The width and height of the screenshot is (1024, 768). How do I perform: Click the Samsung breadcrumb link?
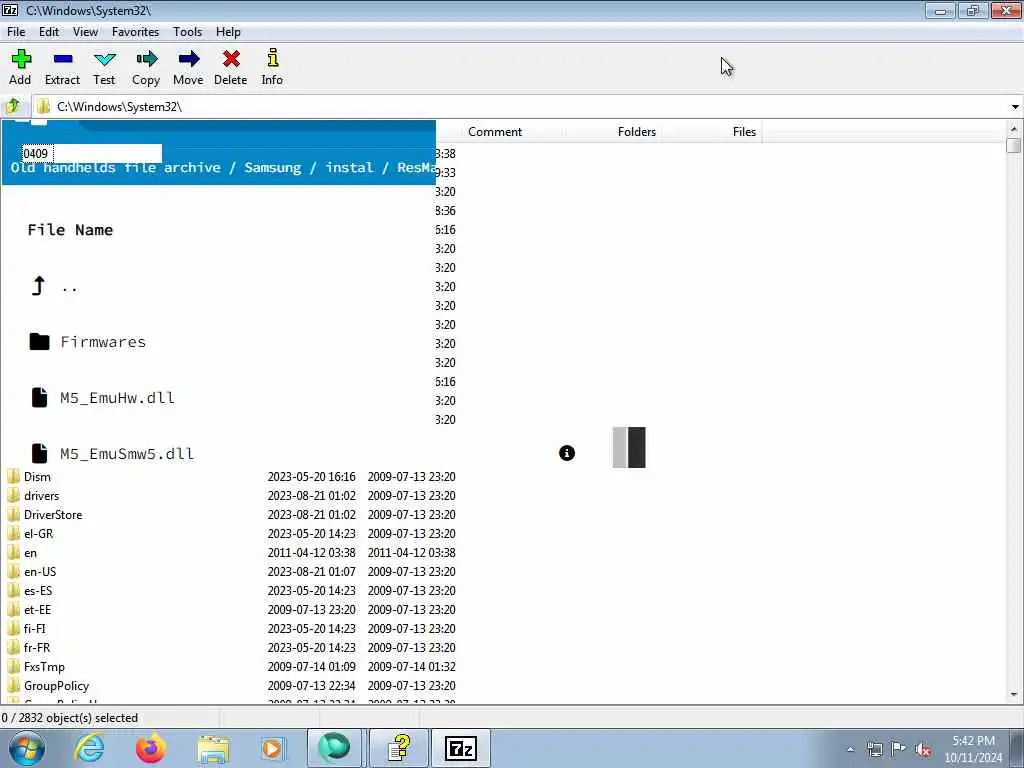coord(272,167)
